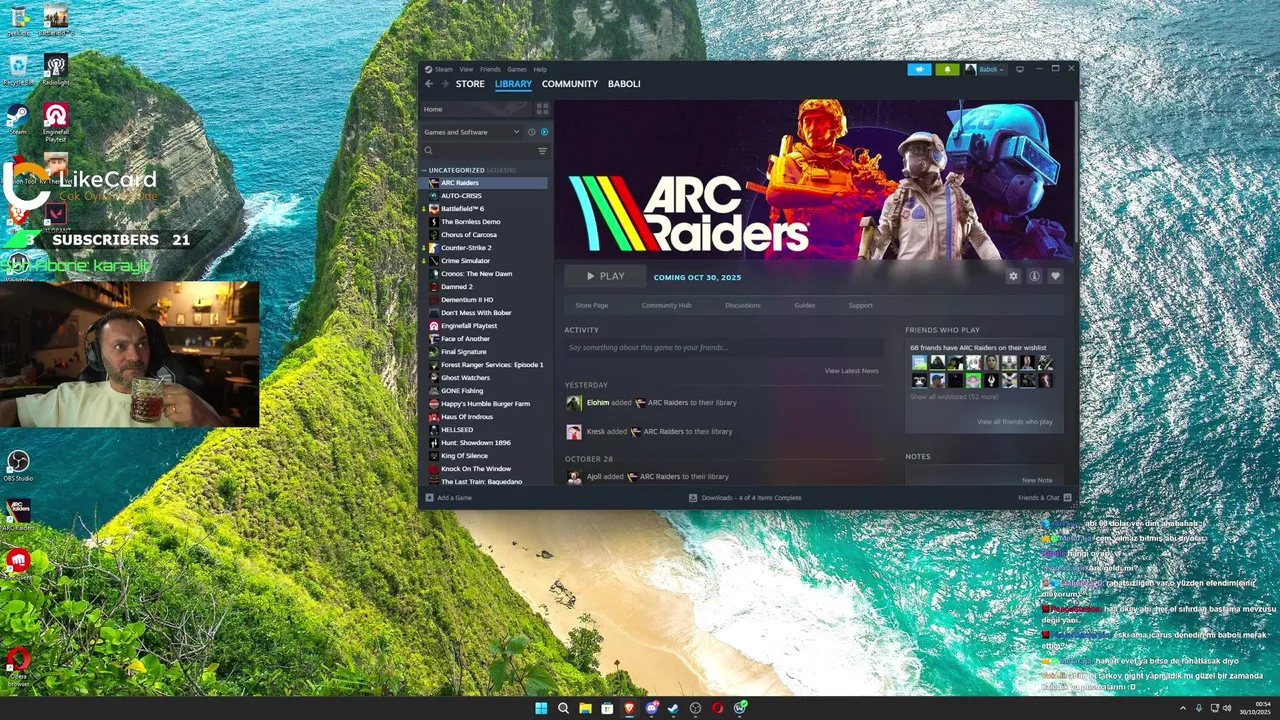Click View all friends who play
The height and width of the screenshot is (720, 1280).
click(1015, 422)
